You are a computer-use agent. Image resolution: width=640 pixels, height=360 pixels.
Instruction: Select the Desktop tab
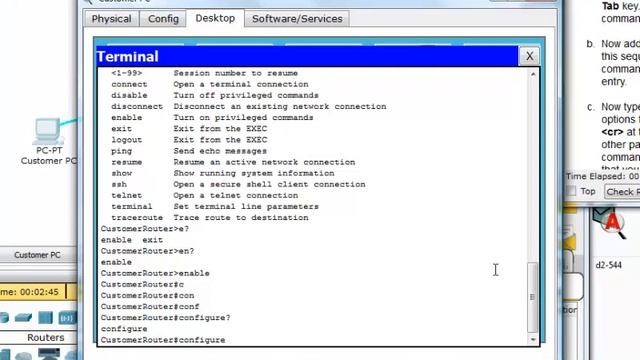tap(215, 18)
